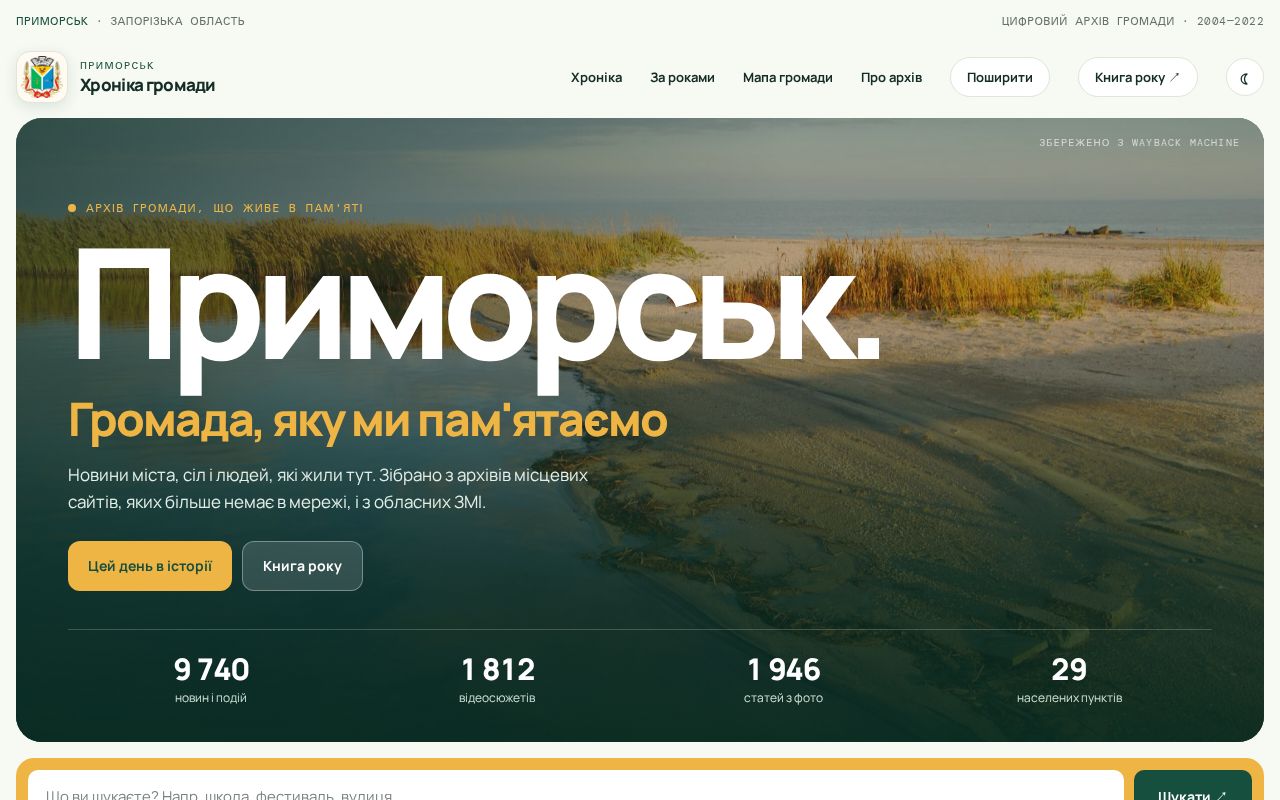
Task: Click the Prymorsk coat of arms logo
Action: coord(42,77)
